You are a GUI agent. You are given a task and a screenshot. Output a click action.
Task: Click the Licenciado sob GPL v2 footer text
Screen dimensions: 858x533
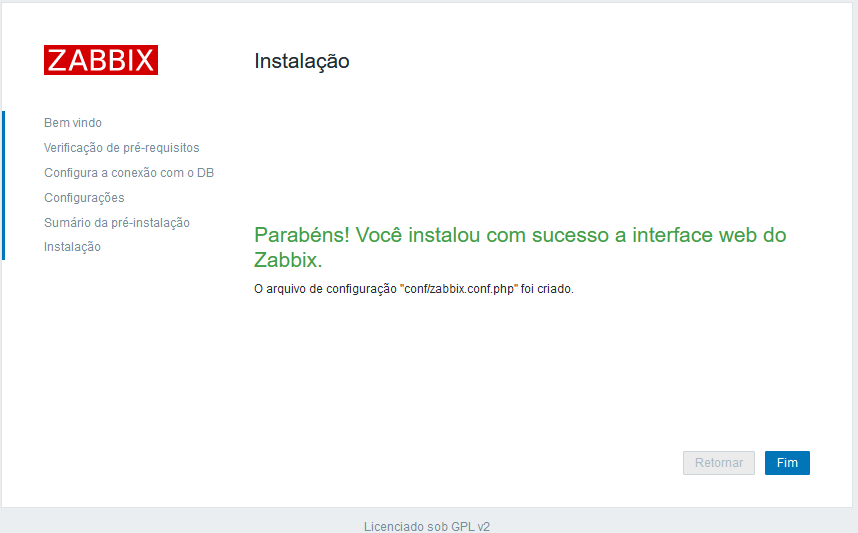(427, 526)
